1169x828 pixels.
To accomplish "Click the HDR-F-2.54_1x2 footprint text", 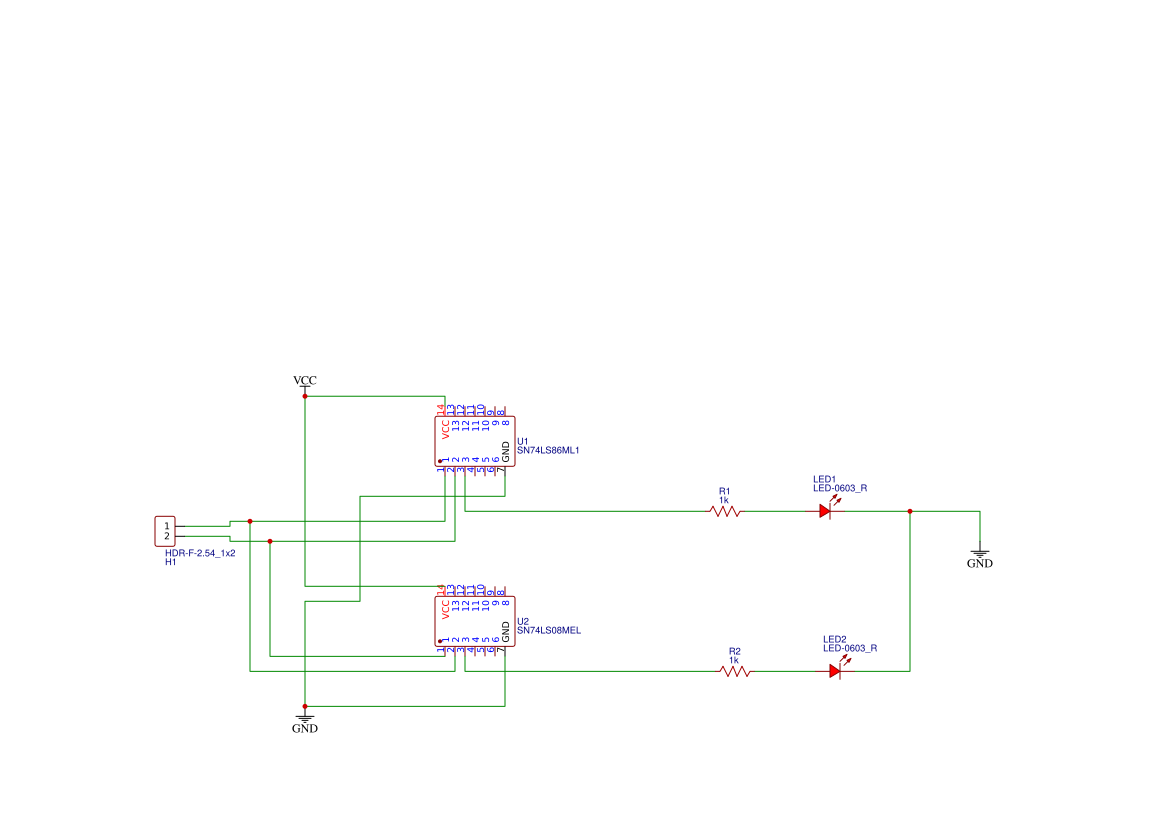I will [200, 552].
